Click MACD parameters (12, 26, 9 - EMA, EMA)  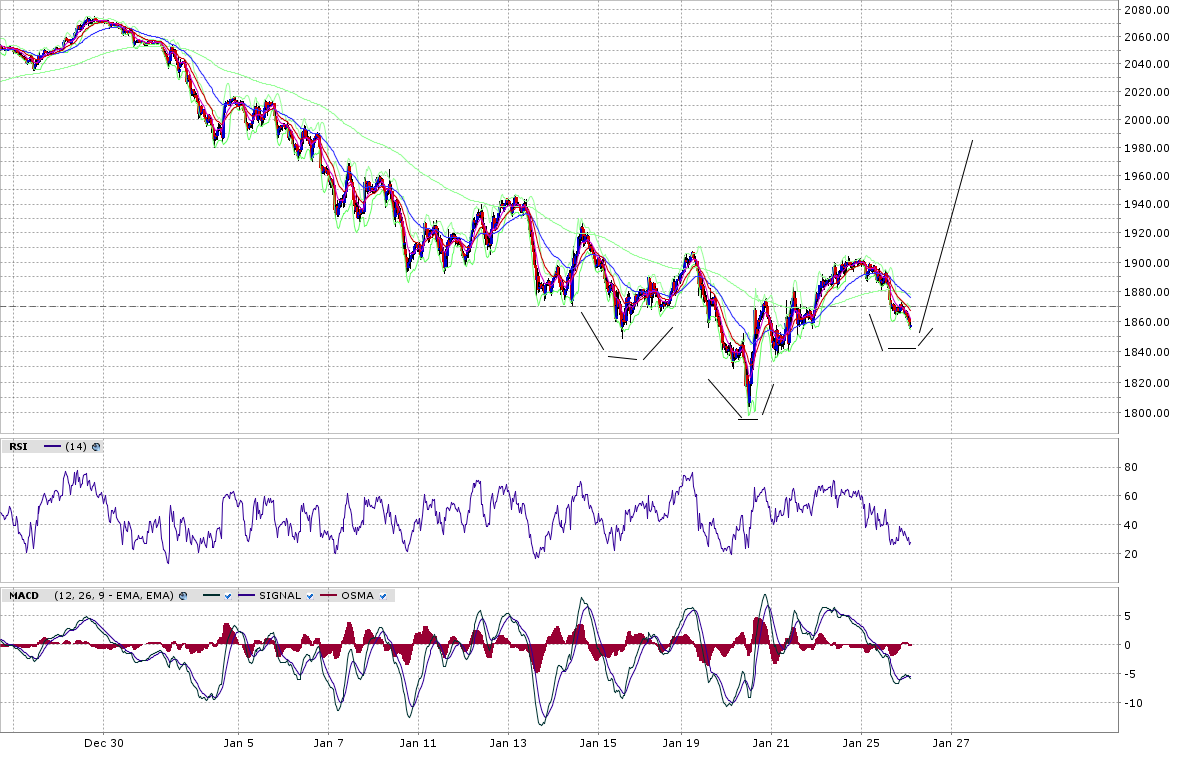[x=114, y=596]
